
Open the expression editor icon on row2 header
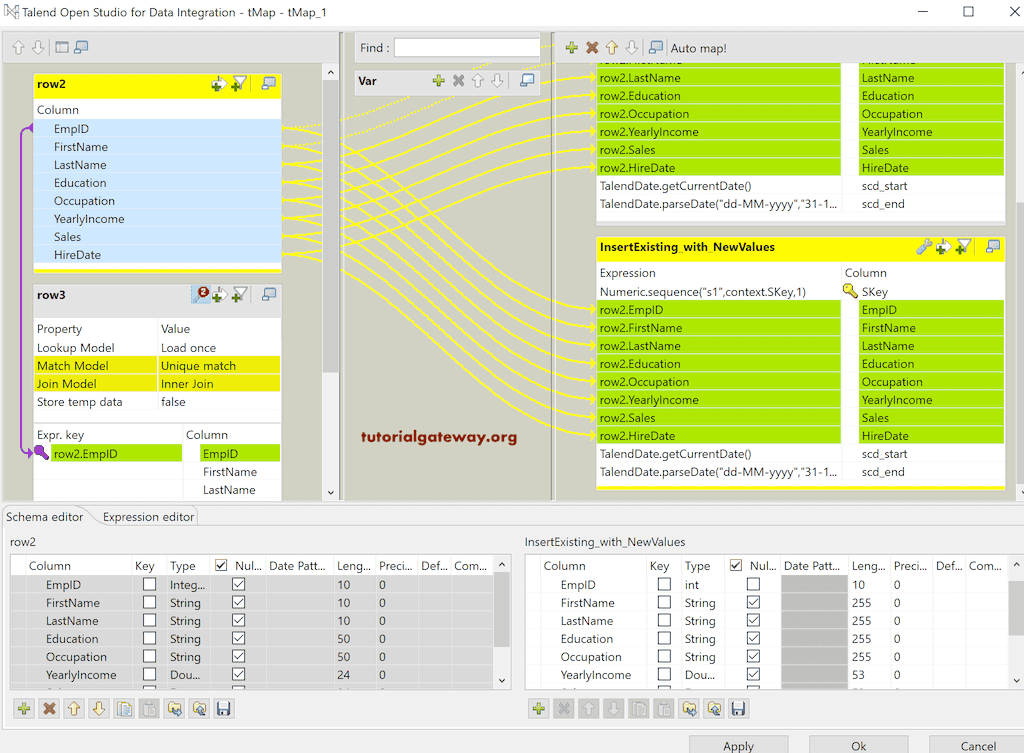point(268,84)
